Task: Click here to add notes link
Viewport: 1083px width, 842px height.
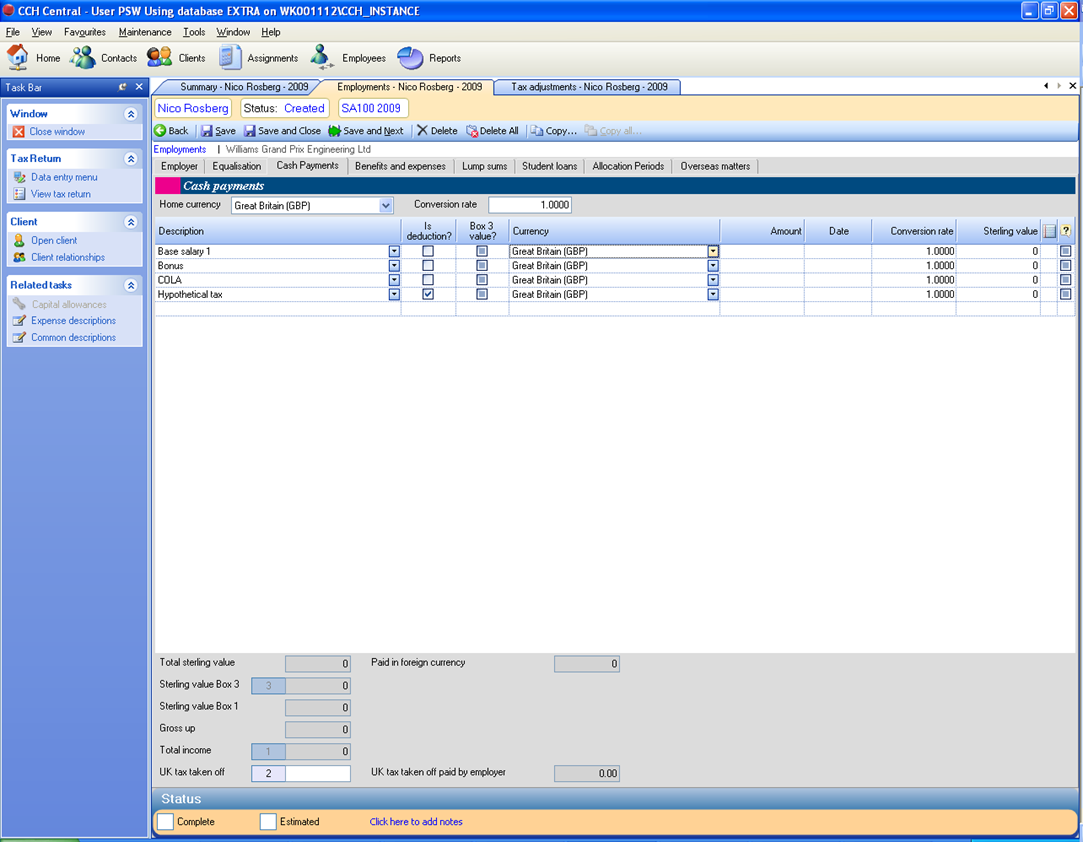Action: coord(416,821)
